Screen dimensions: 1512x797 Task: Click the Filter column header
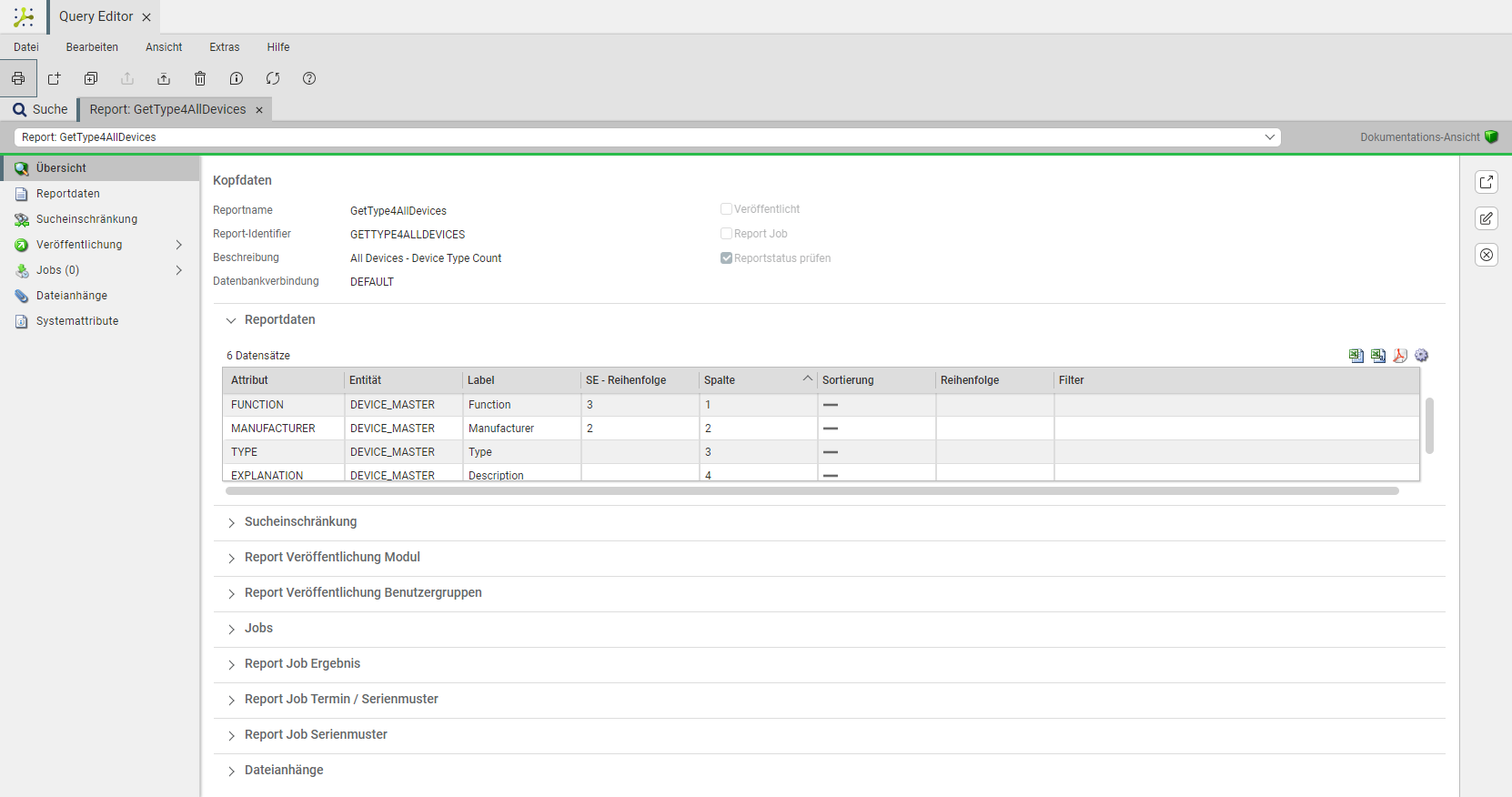1236,380
